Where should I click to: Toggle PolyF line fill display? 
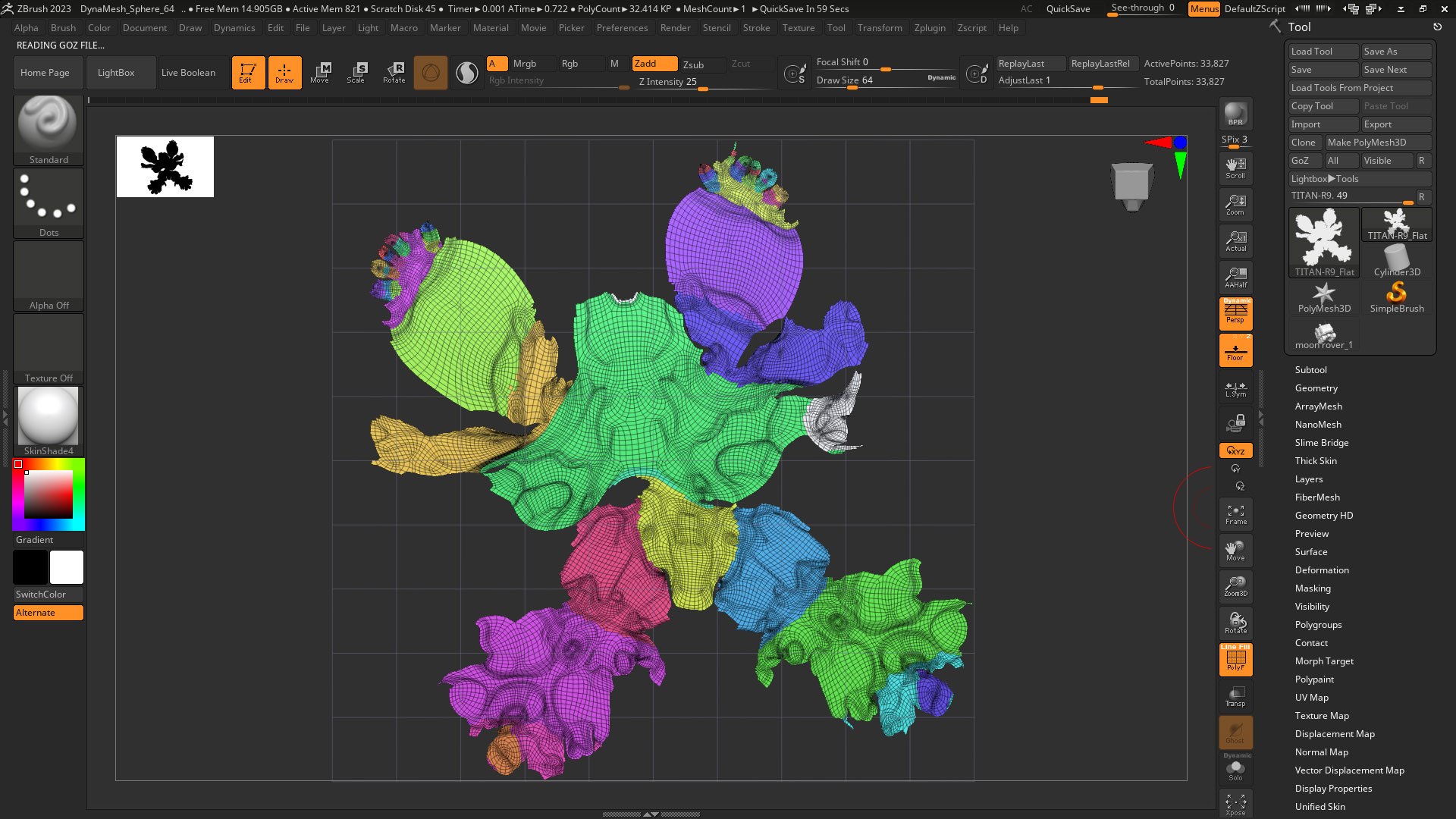[x=1235, y=660]
